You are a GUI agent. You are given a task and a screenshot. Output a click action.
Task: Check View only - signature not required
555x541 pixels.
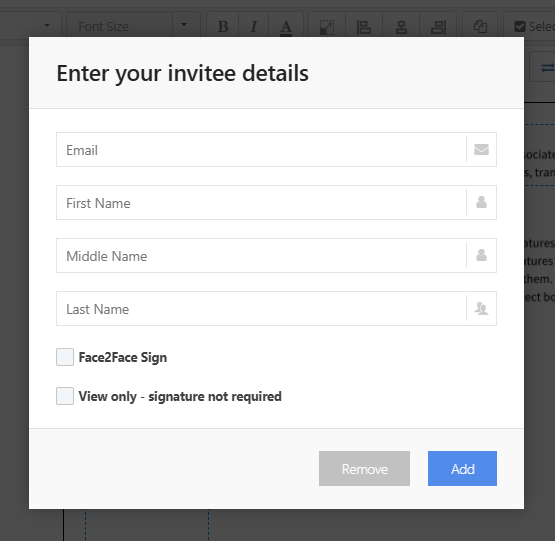point(65,396)
